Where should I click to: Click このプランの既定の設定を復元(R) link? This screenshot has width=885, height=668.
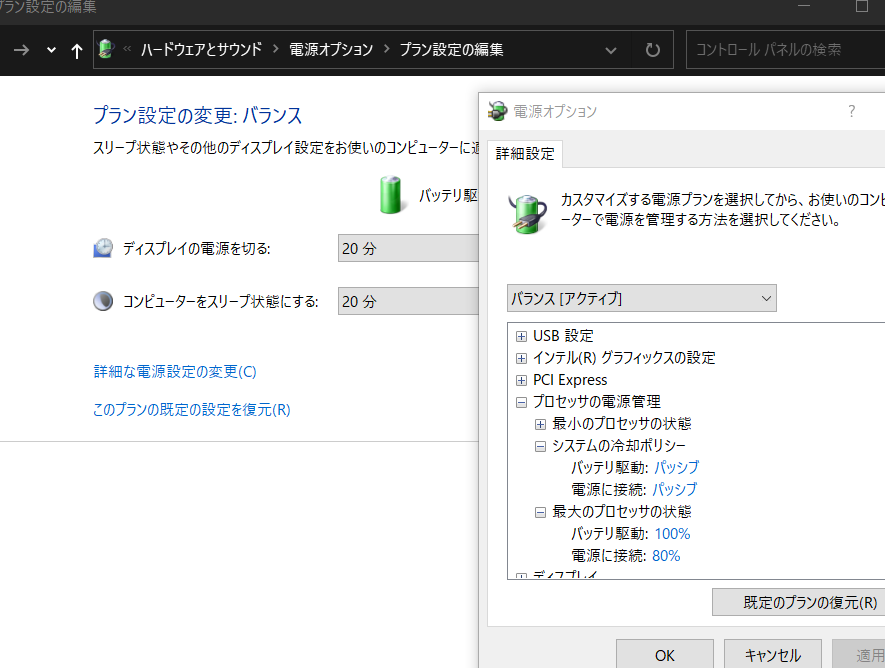pos(192,410)
